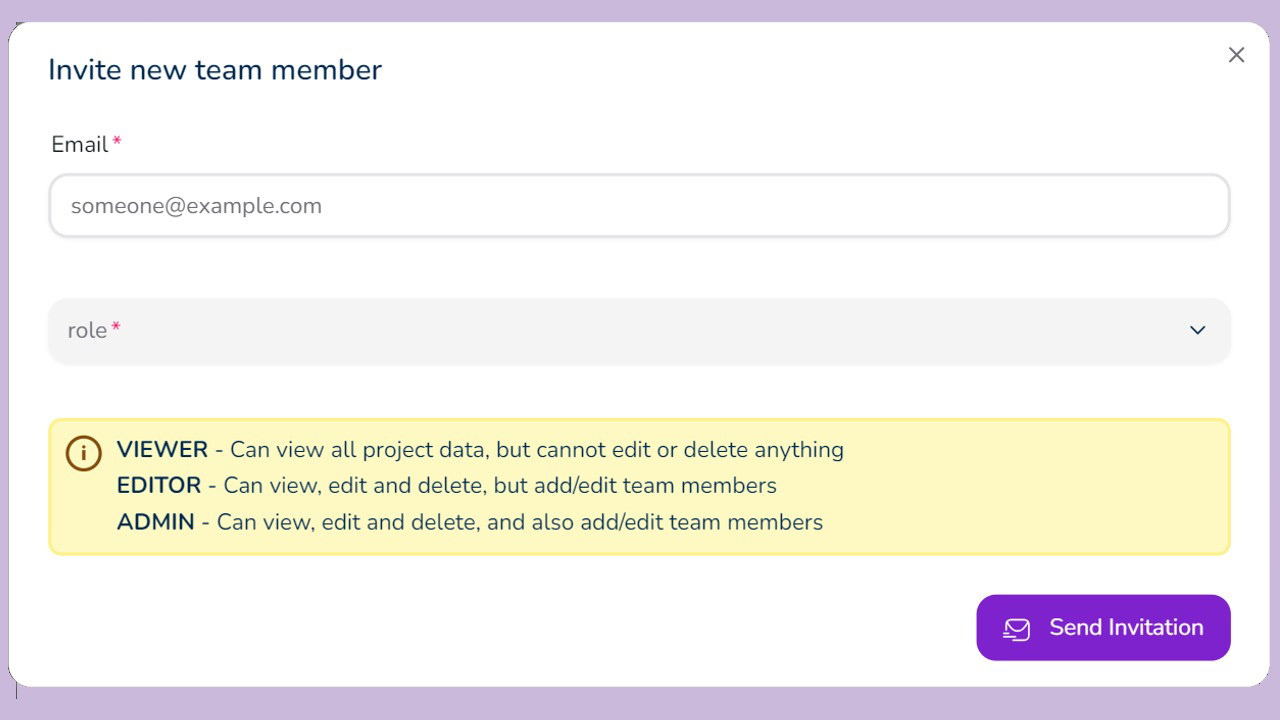The height and width of the screenshot is (720, 1280).
Task: Close the invite team member dialog
Action: (x=1236, y=55)
